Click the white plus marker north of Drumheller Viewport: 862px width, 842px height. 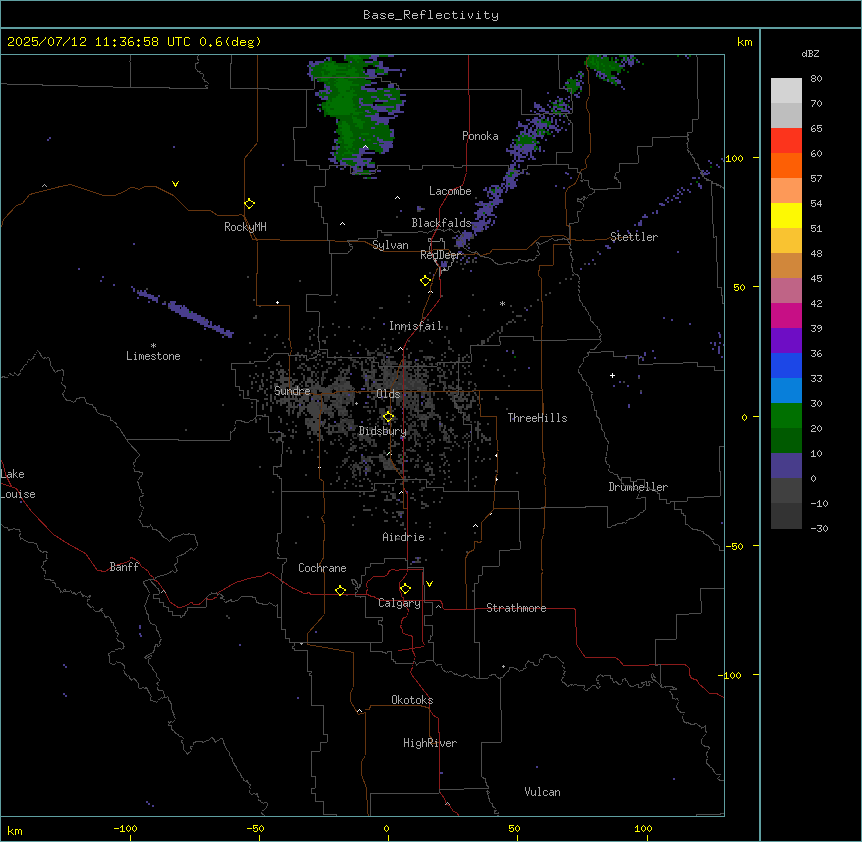612,375
